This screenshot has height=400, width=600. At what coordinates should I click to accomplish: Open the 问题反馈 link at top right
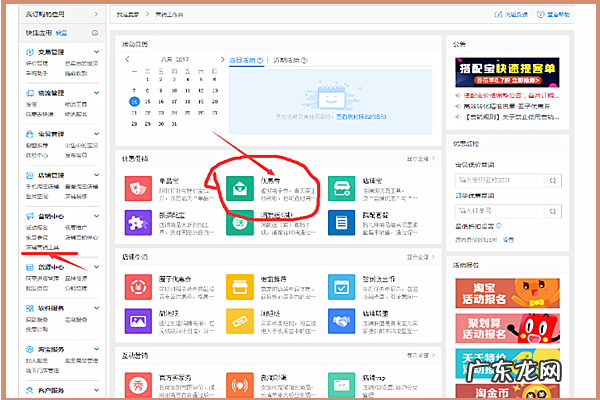pos(511,15)
